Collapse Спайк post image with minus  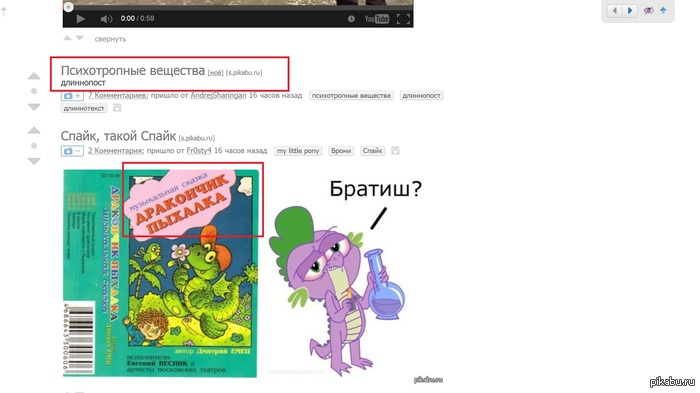point(72,151)
